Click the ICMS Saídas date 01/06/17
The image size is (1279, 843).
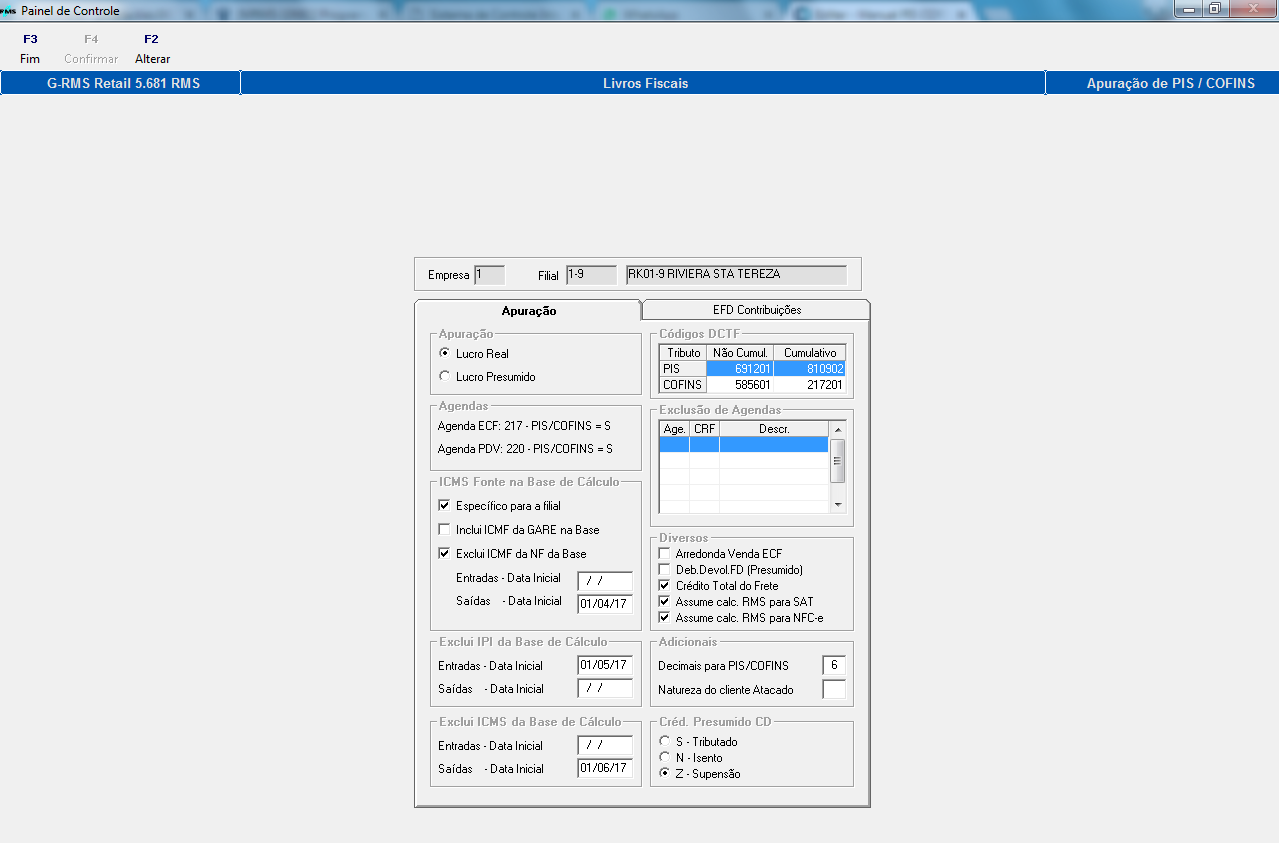(x=605, y=768)
